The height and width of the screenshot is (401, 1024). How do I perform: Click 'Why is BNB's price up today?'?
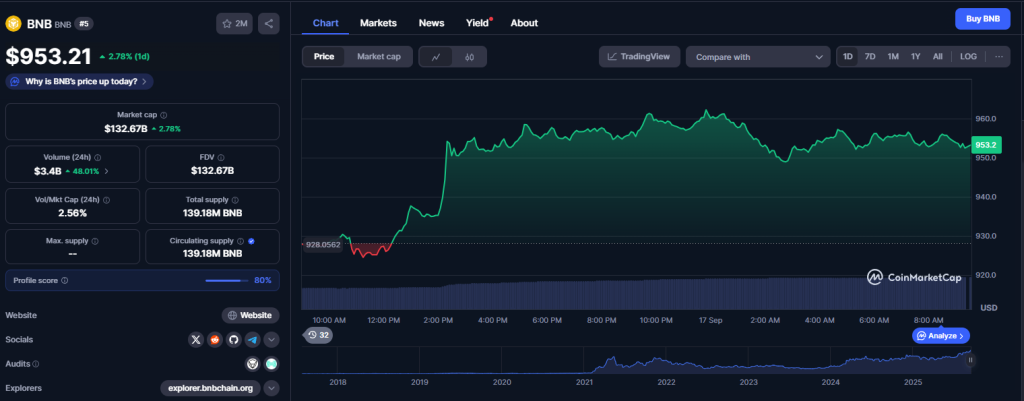point(80,81)
